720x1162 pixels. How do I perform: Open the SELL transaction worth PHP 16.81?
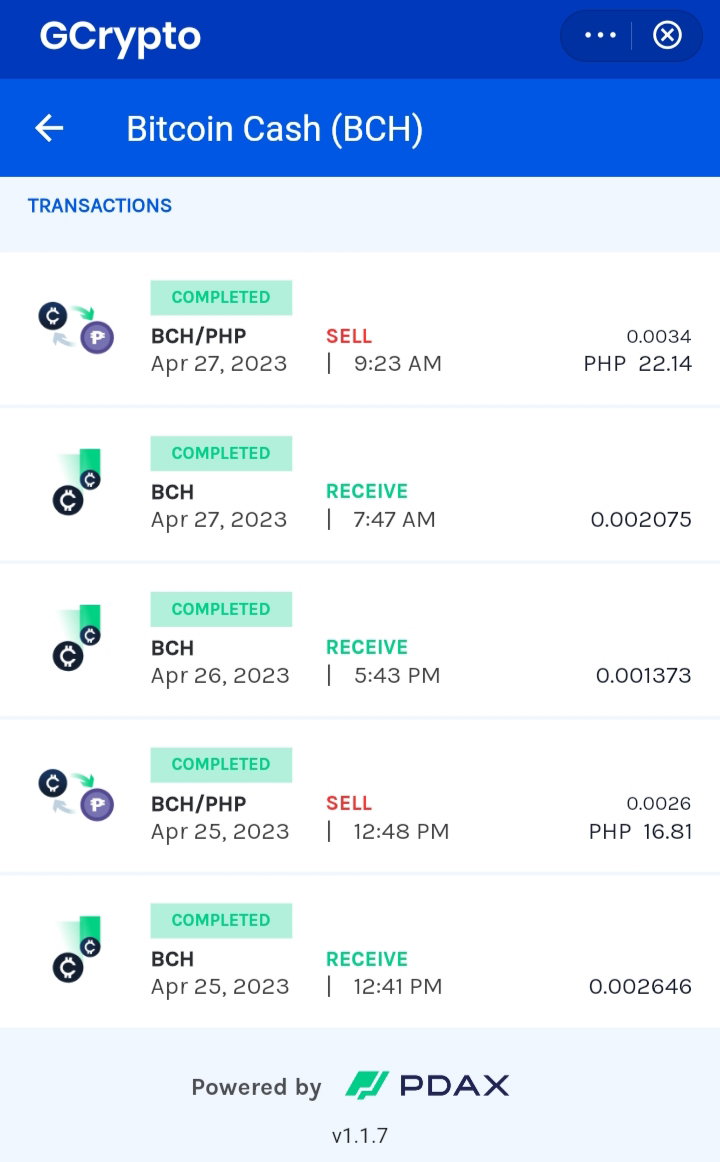[x=360, y=797]
